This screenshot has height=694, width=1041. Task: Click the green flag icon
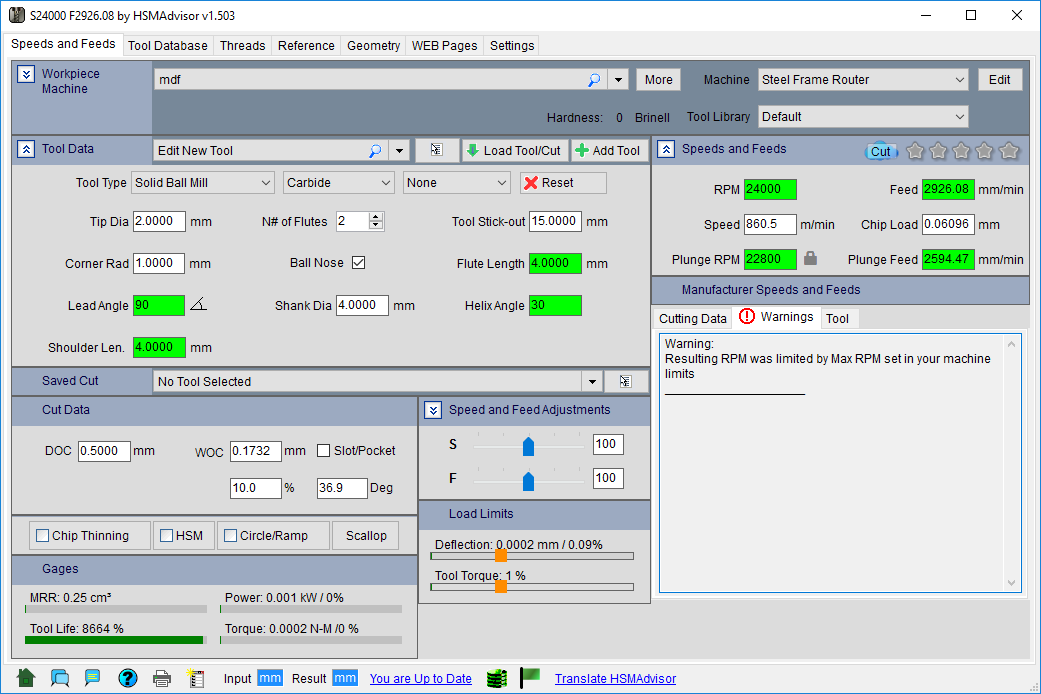pos(530,678)
